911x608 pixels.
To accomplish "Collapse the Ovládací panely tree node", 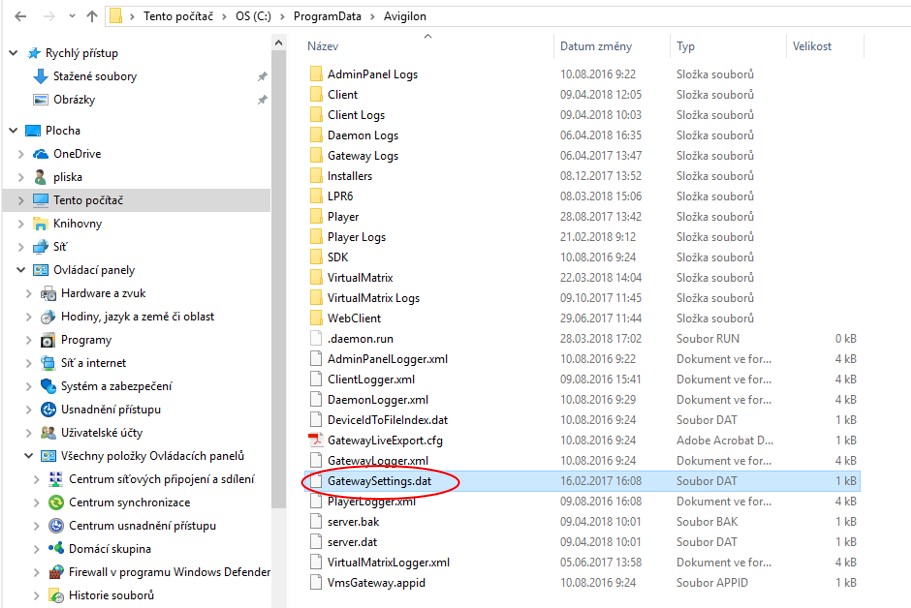I will point(22,270).
